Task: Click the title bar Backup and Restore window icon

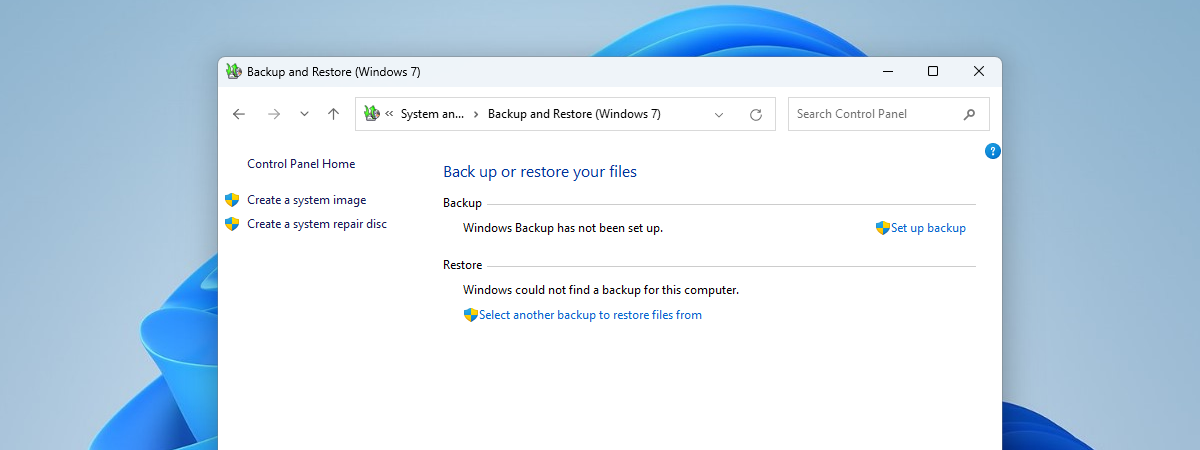Action: tap(233, 71)
